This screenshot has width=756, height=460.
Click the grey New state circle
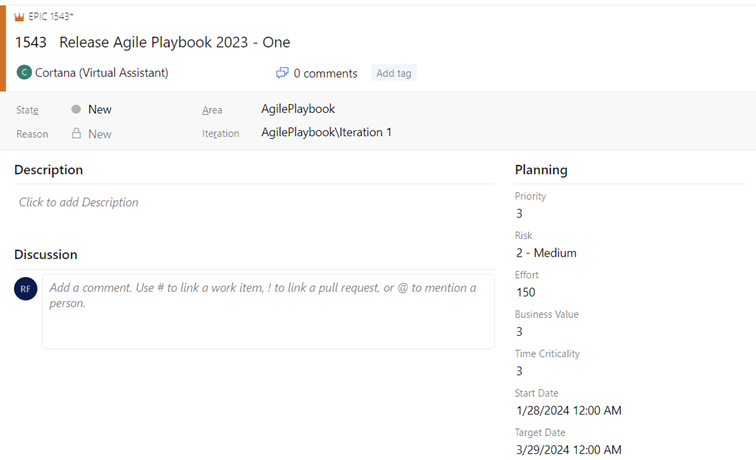tap(76, 109)
